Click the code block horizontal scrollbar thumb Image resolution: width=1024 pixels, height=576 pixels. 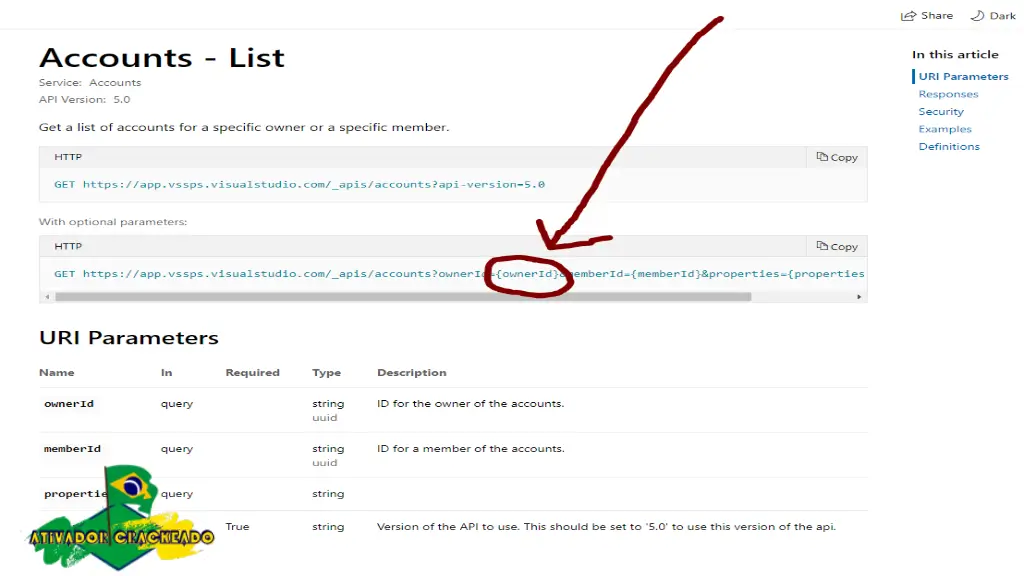tap(403, 297)
